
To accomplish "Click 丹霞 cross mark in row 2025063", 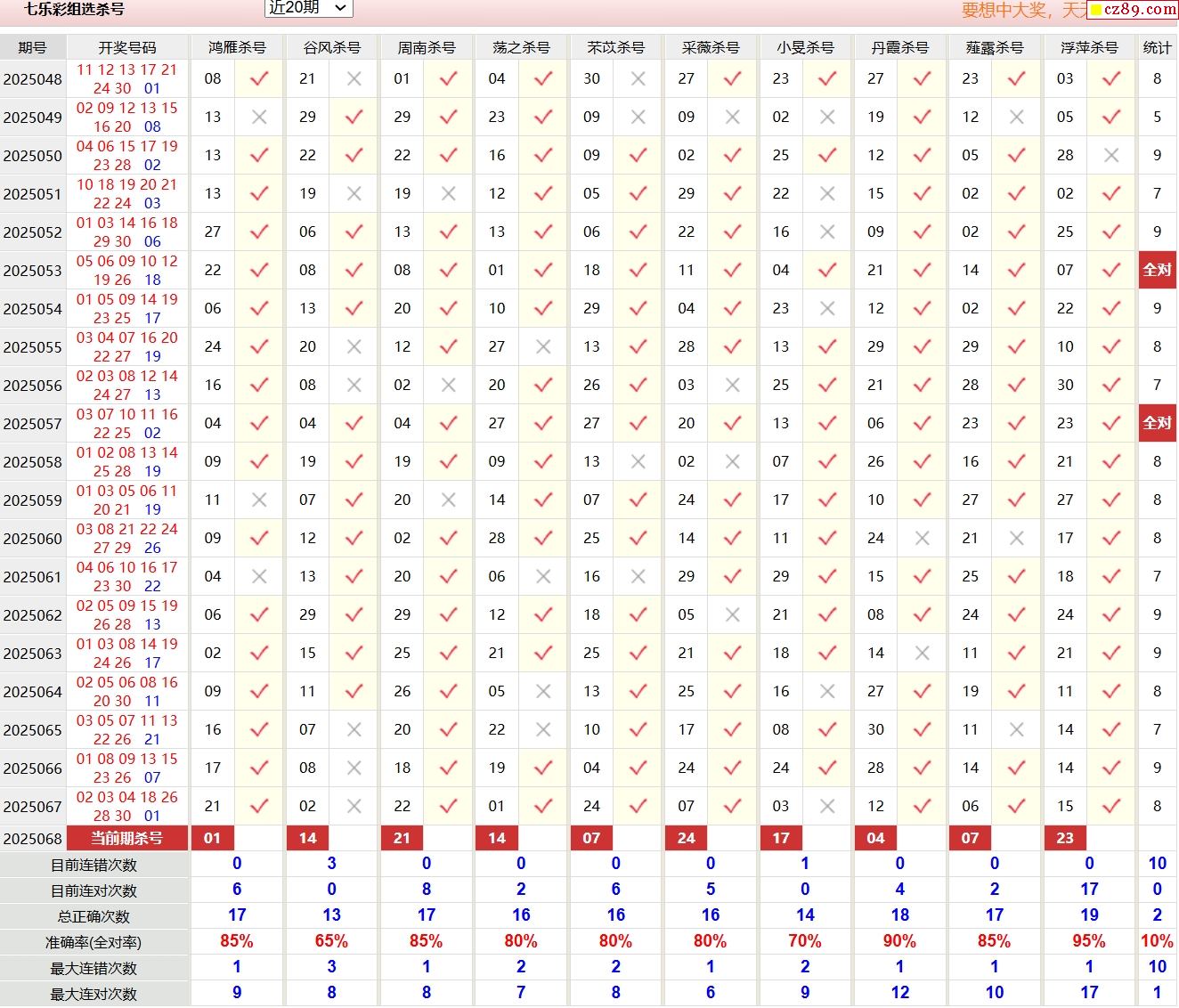I will tap(922, 653).
